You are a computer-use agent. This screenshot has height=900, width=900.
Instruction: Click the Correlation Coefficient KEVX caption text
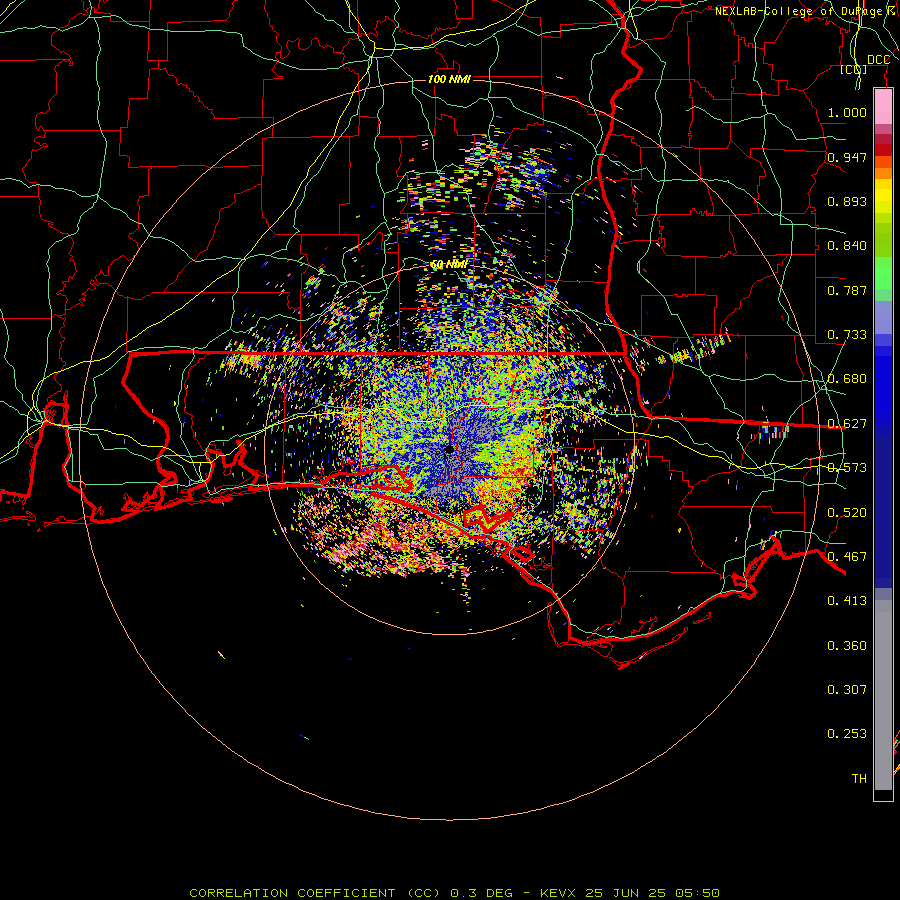pyautogui.click(x=454, y=893)
